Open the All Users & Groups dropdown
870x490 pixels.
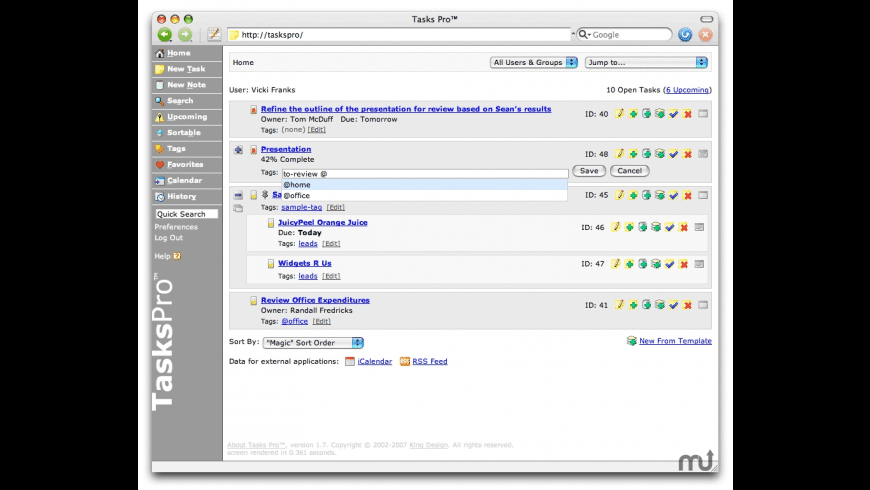click(534, 62)
